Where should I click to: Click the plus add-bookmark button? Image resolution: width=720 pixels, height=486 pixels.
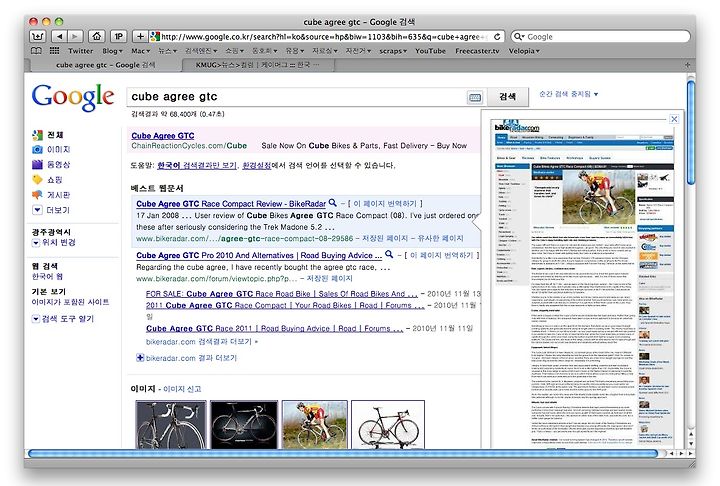point(140,36)
